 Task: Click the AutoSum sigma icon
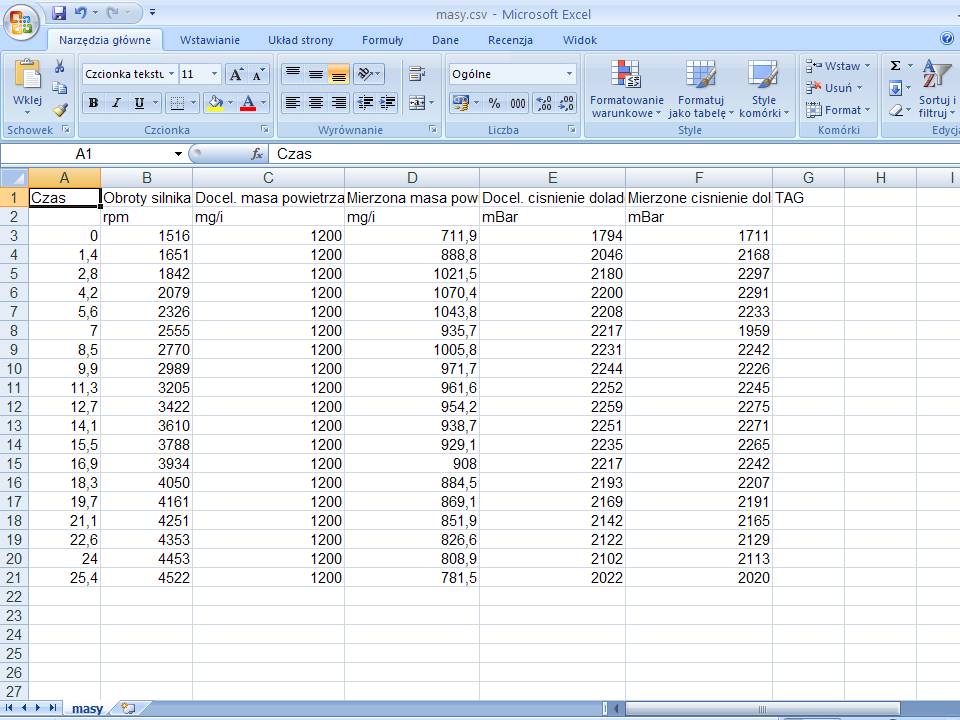896,66
